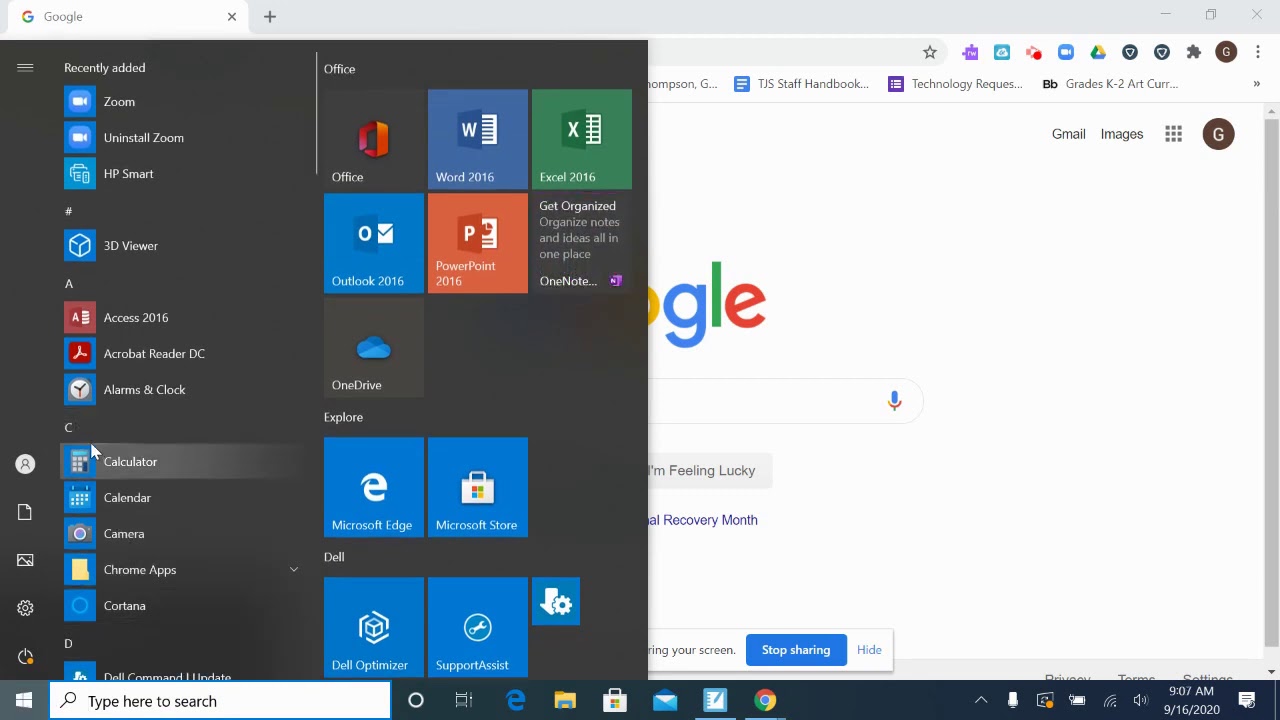This screenshot has height=720, width=1280.
Task: Switch to Chrome on the taskbar
Action: click(765, 701)
